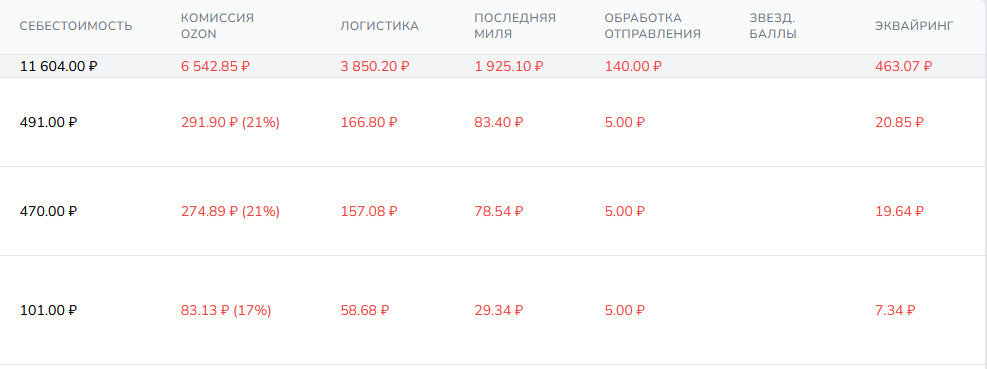987x369 pixels.
Task: Select total acquiring value 463.07 ₽
Action: coord(904,66)
